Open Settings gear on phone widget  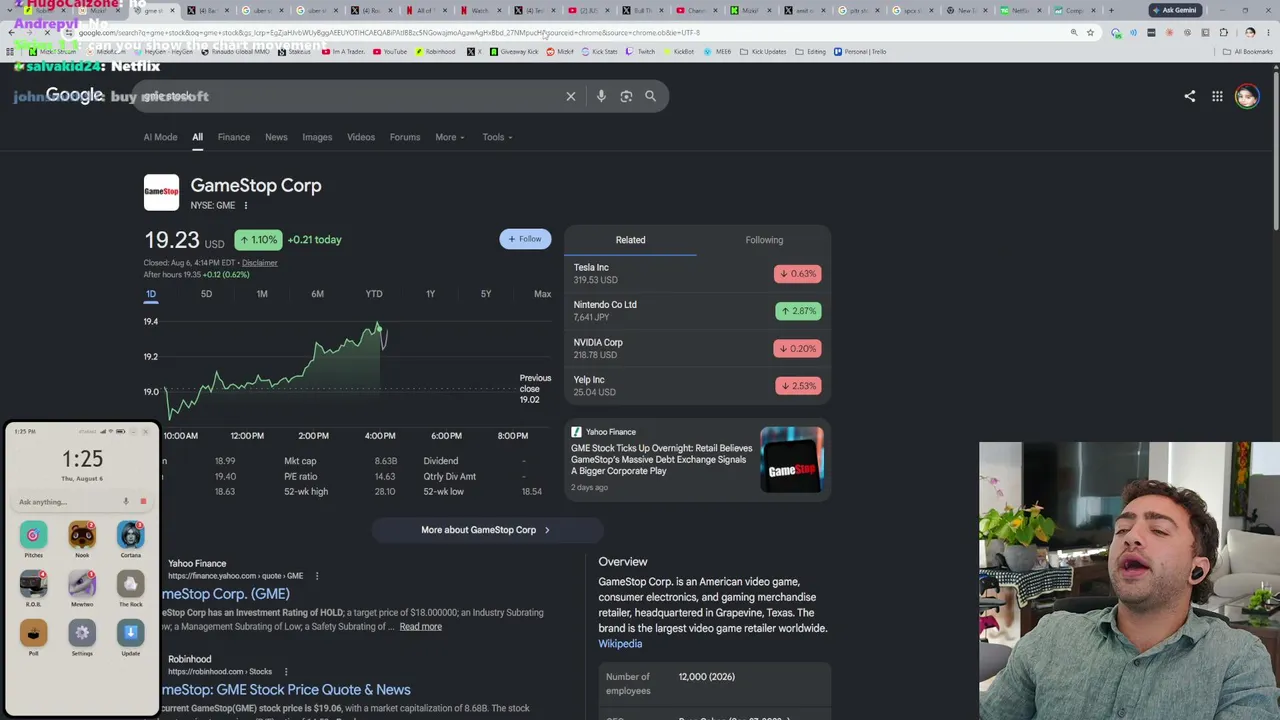(x=82, y=633)
